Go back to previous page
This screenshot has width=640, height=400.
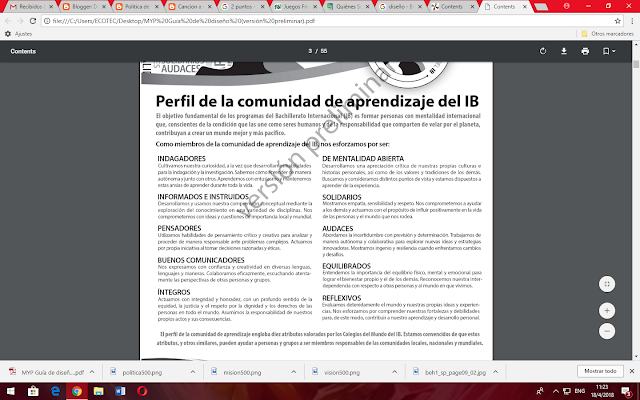(8, 21)
